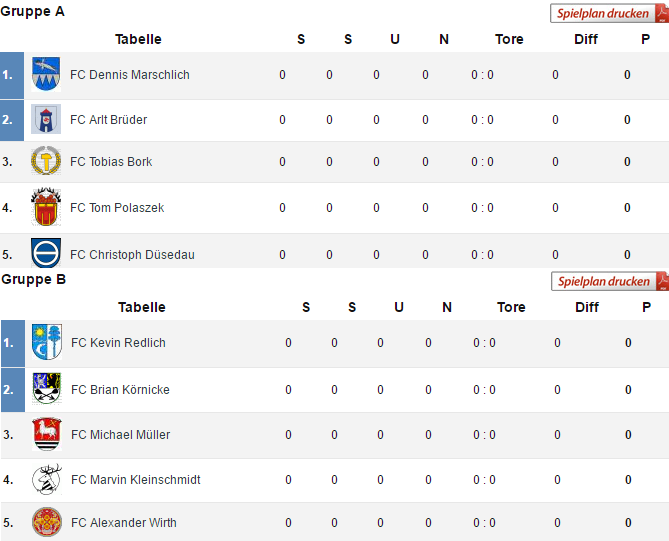
Task: Select FC Marvin Kleinschmidt team name
Action: [x=136, y=480]
